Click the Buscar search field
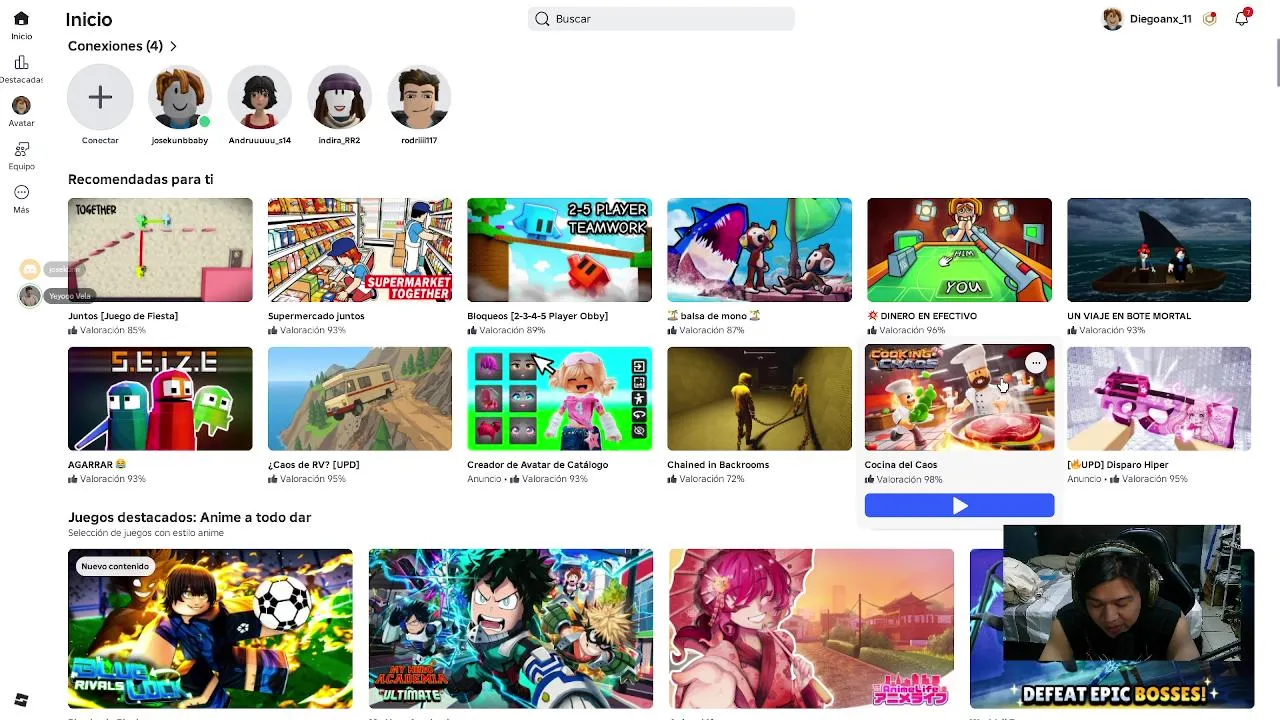The width and height of the screenshot is (1280, 720). coord(661,19)
